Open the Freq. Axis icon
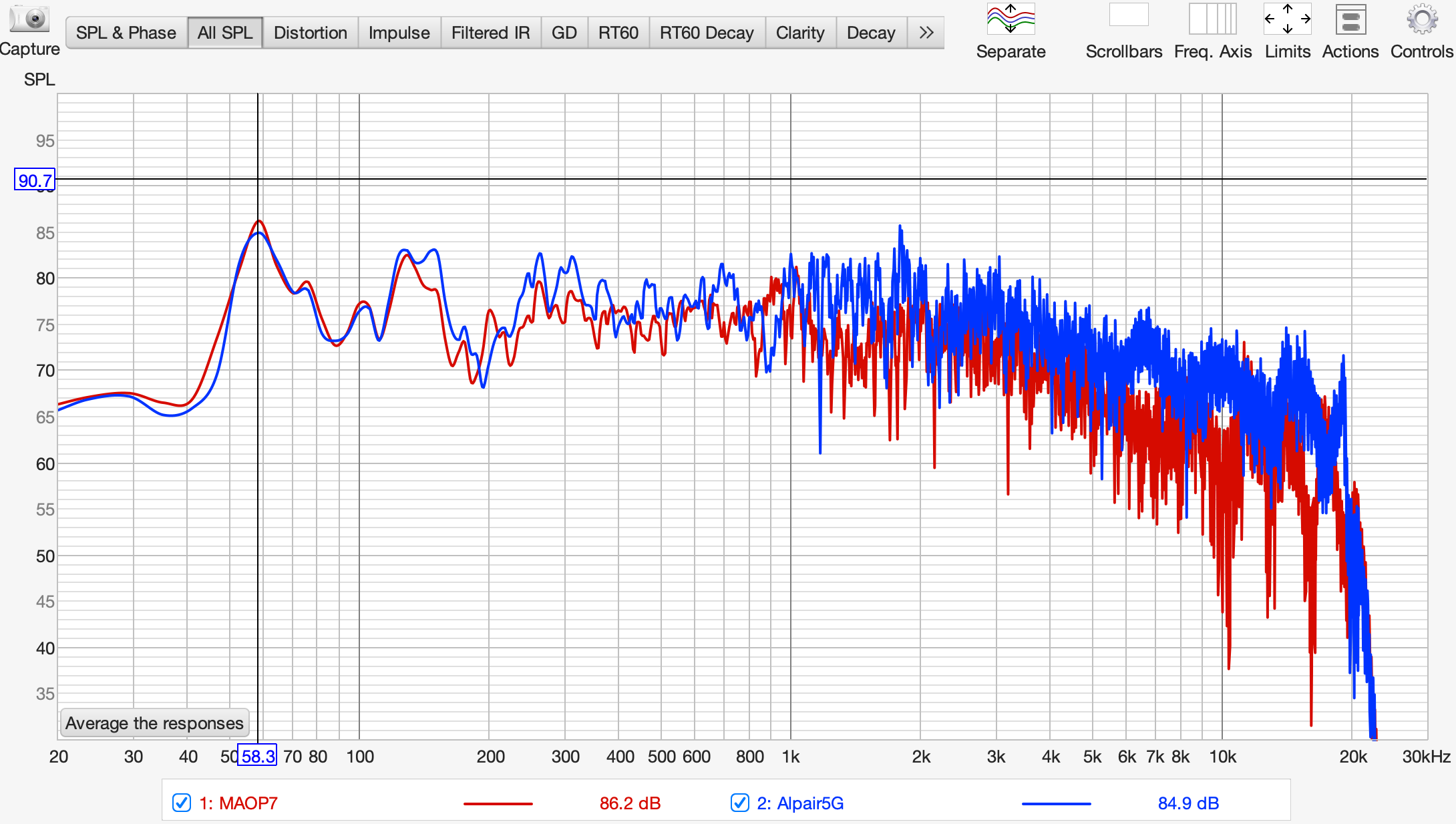The height and width of the screenshot is (824, 1456). click(1212, 20)
